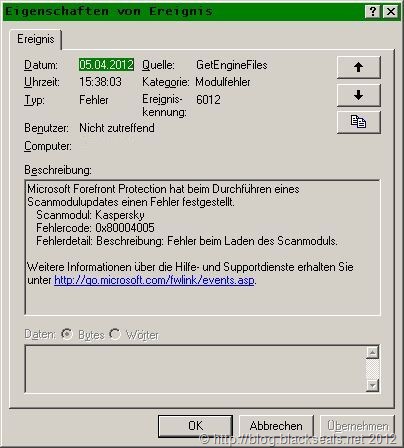Click the GetEngineFiles source value
404x448 pixels.
232,65
